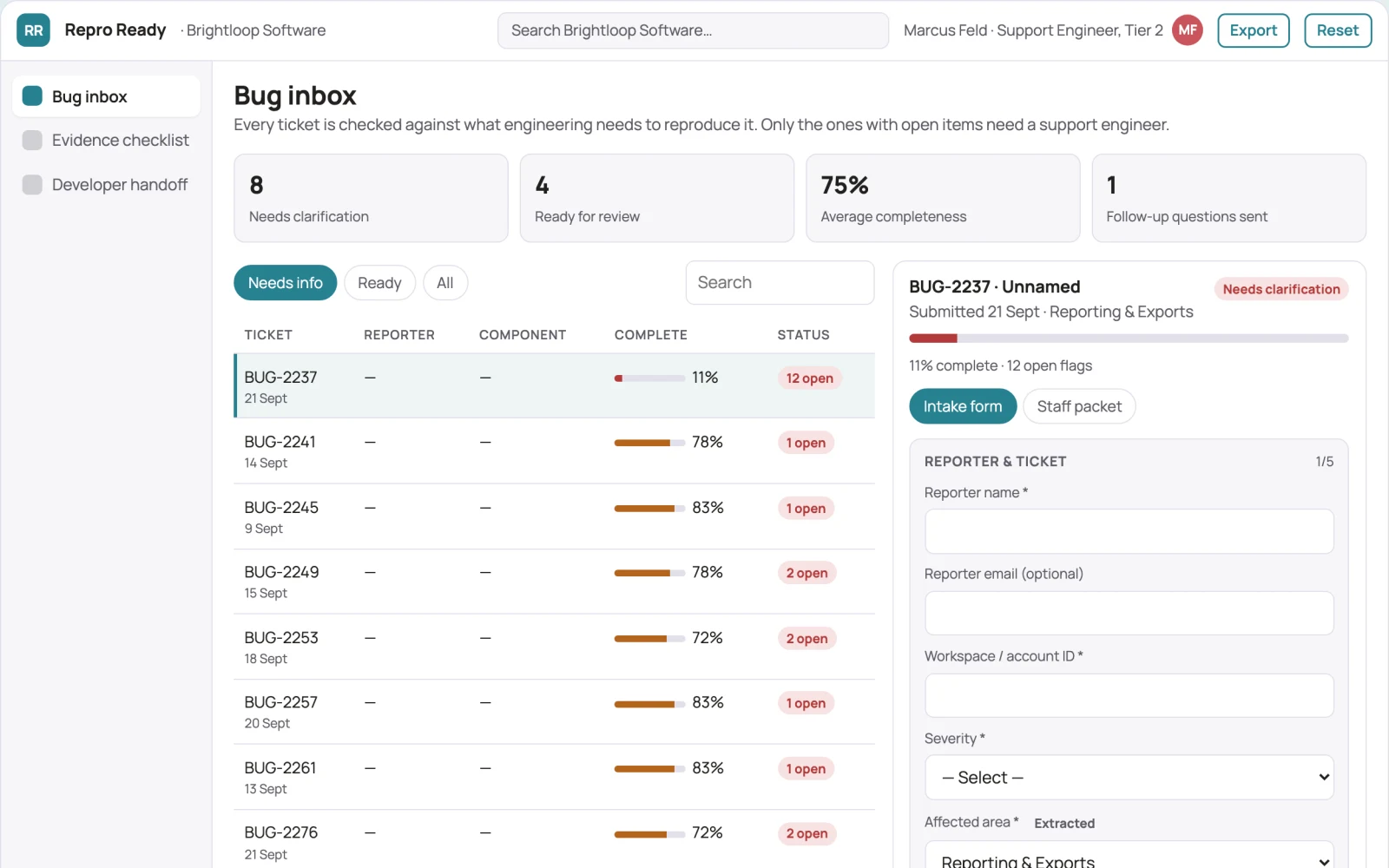
Task: Click the Reporter email field
Action: pyautogui.click(x=1129, y=614)
